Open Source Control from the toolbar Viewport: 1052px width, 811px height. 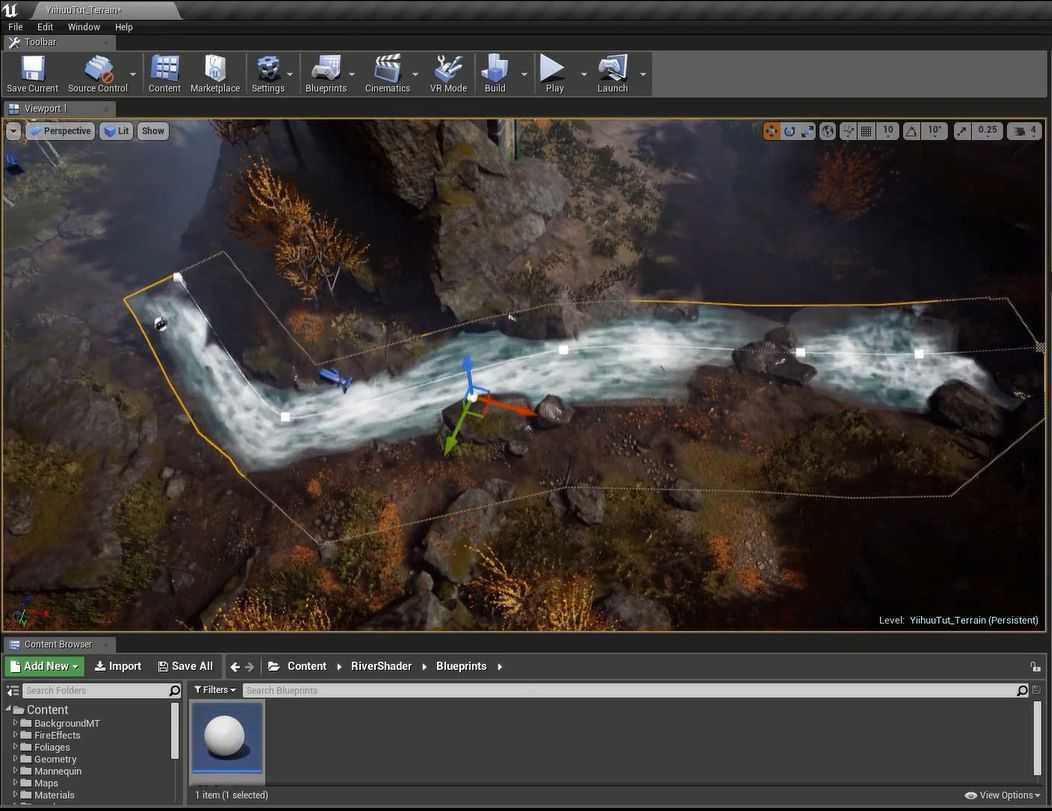point(97,74)
